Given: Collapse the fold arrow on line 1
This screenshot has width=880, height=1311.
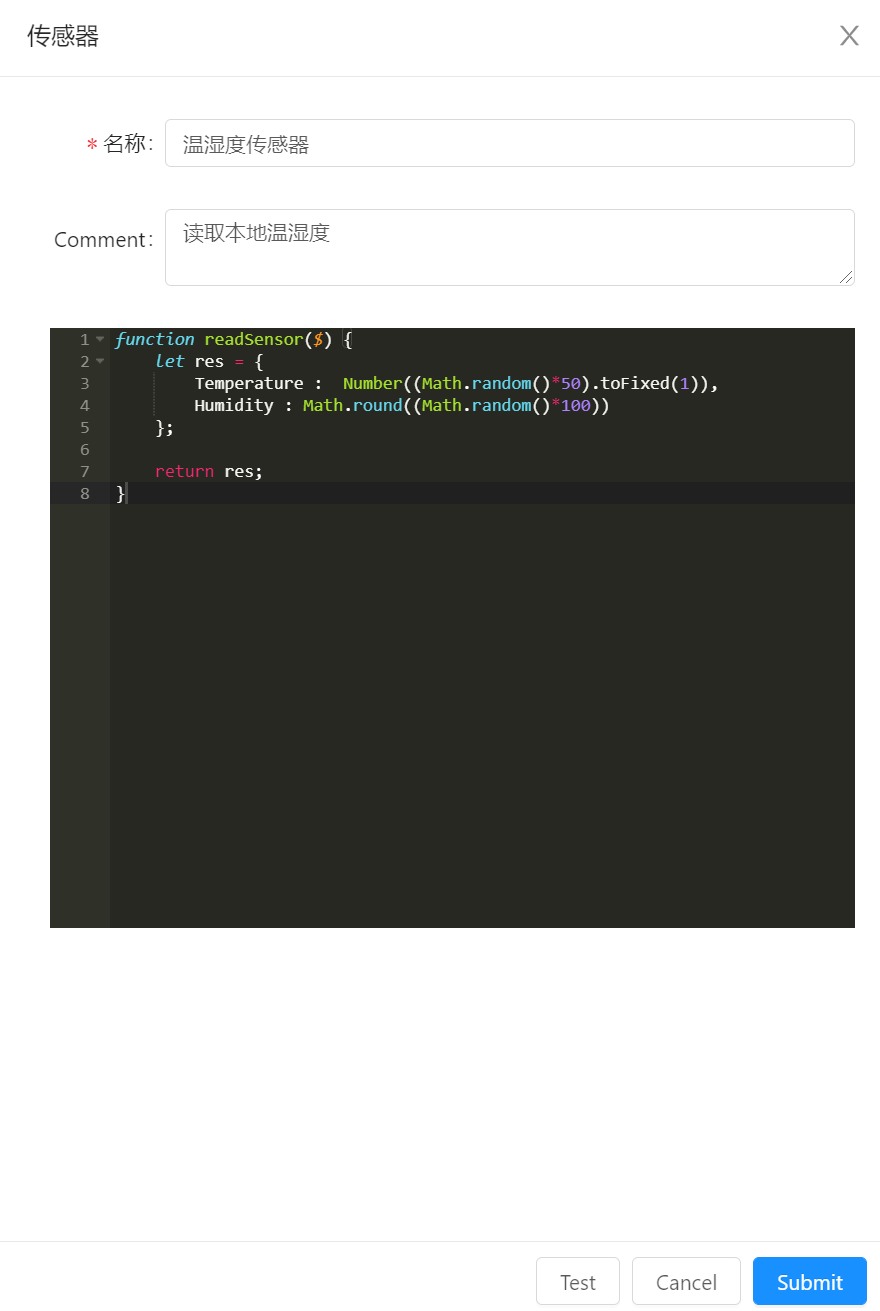Looking at the screenshot, I should [100, 340].
